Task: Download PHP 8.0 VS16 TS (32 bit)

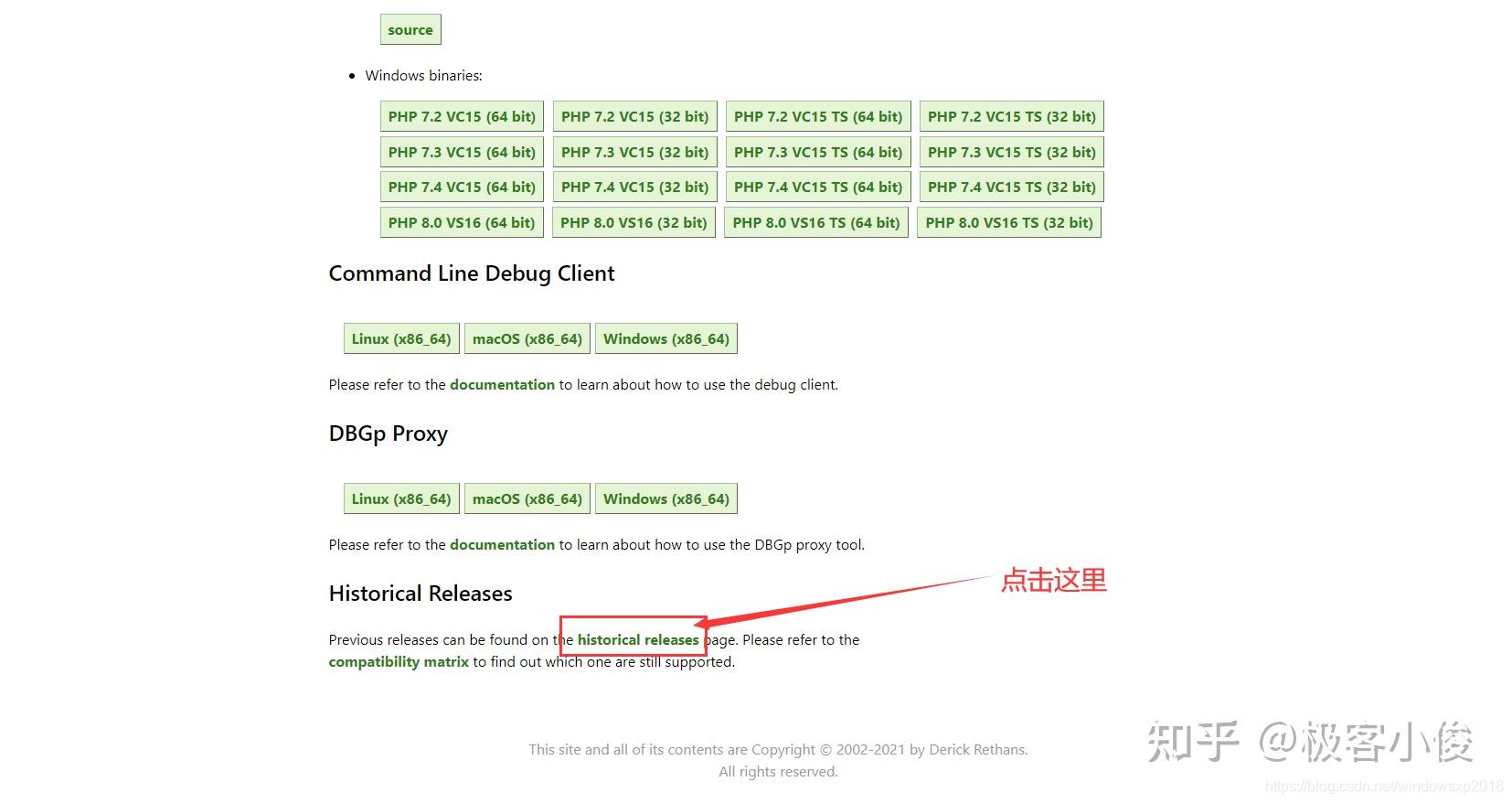Action: 1009,222
